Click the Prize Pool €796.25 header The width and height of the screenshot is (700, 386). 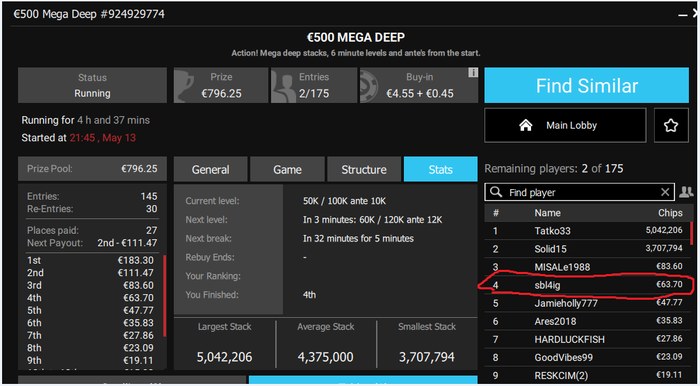pos(92,169)
